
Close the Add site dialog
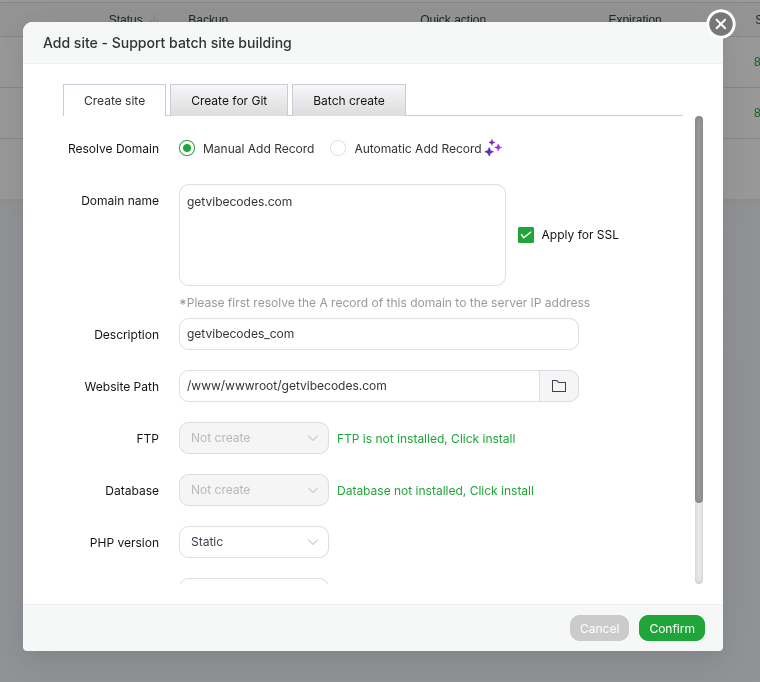point(721,24)
